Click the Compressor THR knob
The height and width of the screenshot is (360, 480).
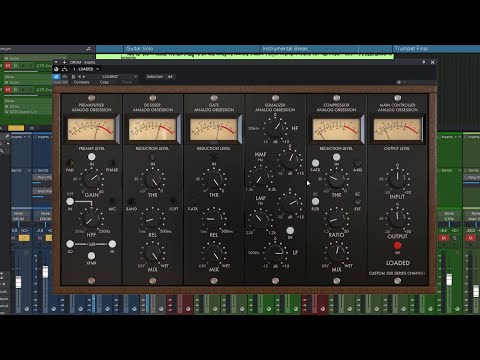tap(336, 180)
